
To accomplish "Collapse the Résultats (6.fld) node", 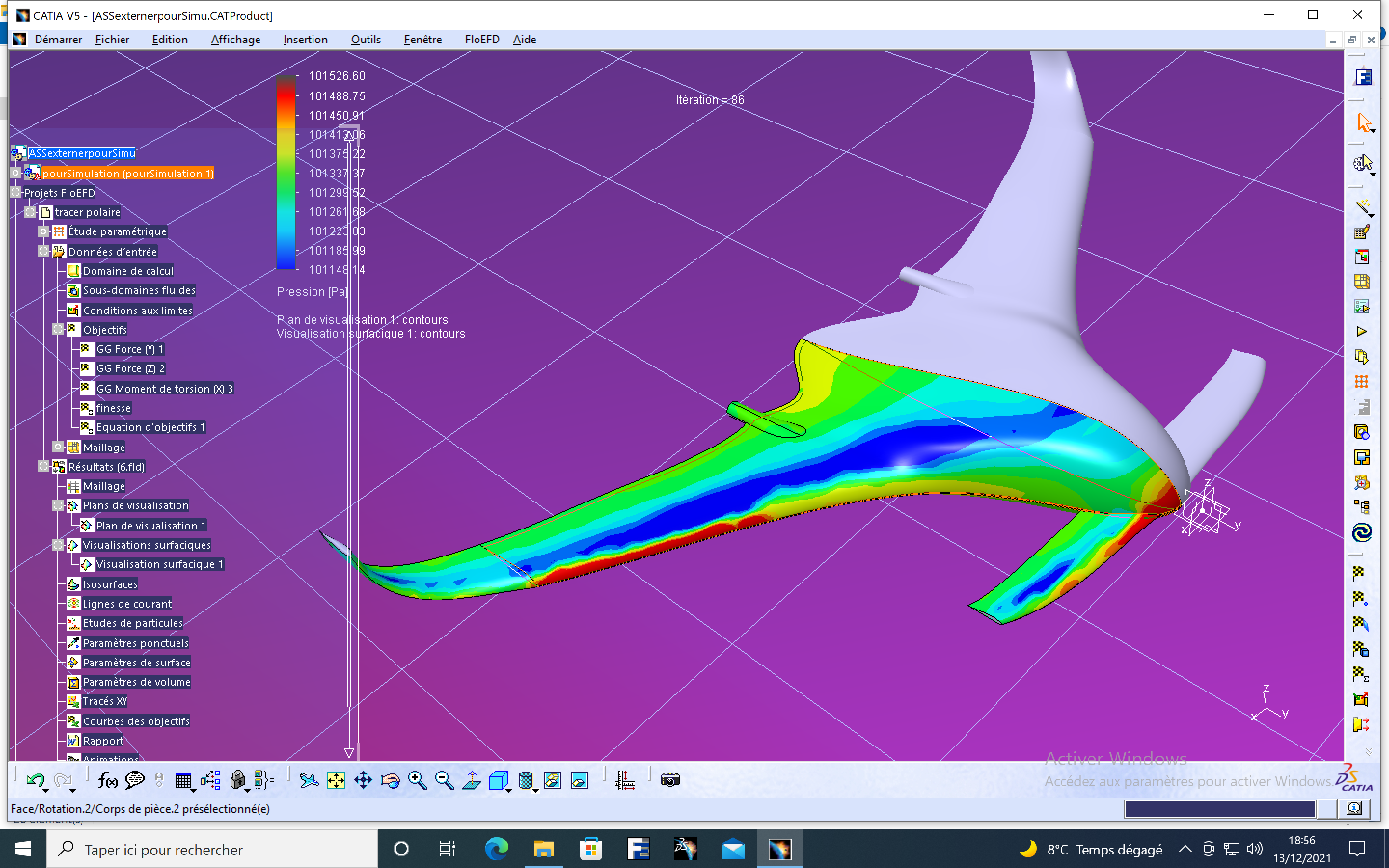I will pyautogui.click(x=43, y=465).
